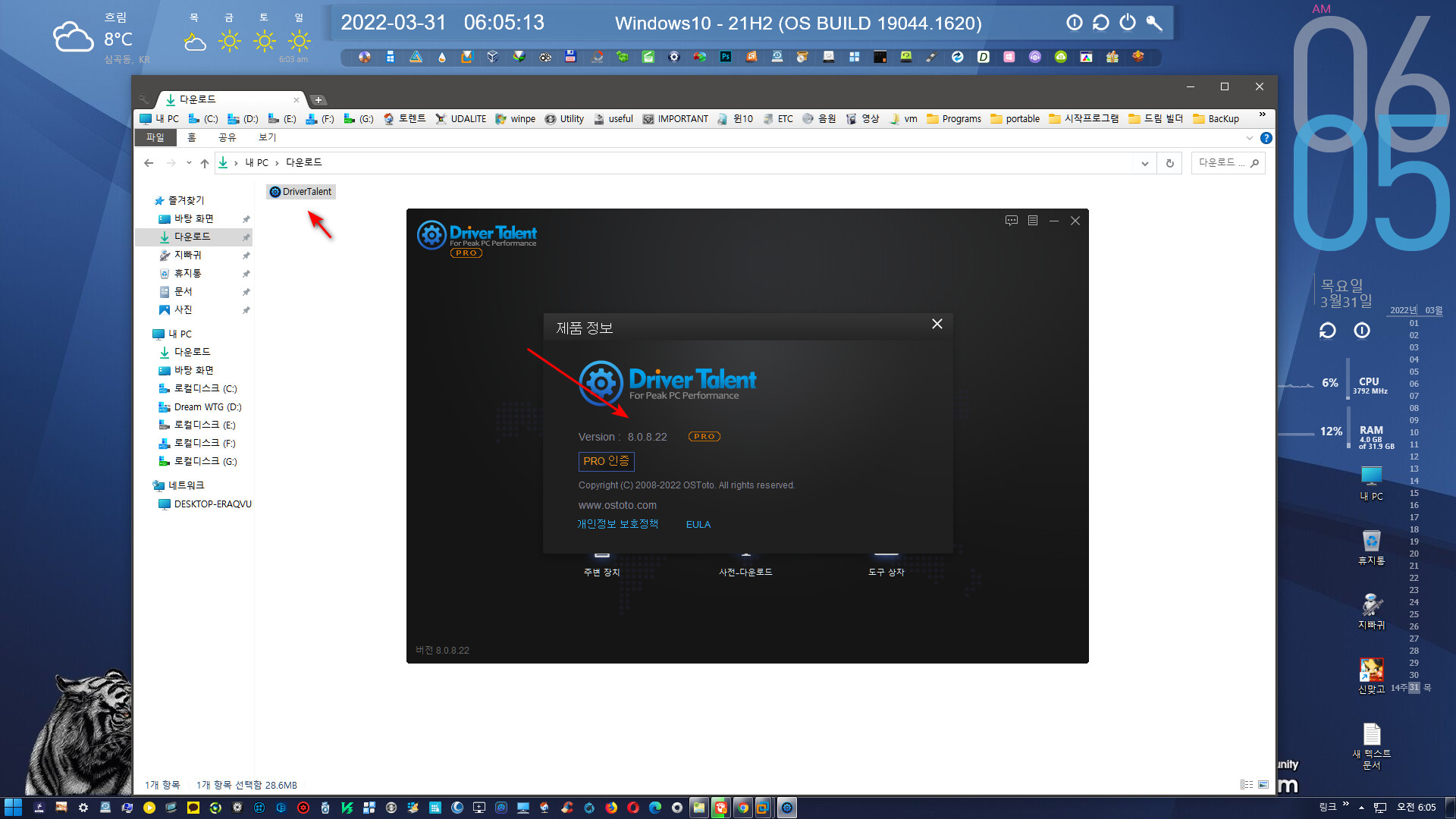
Task: Open the Windows Start button
Action: click(13, 808)
